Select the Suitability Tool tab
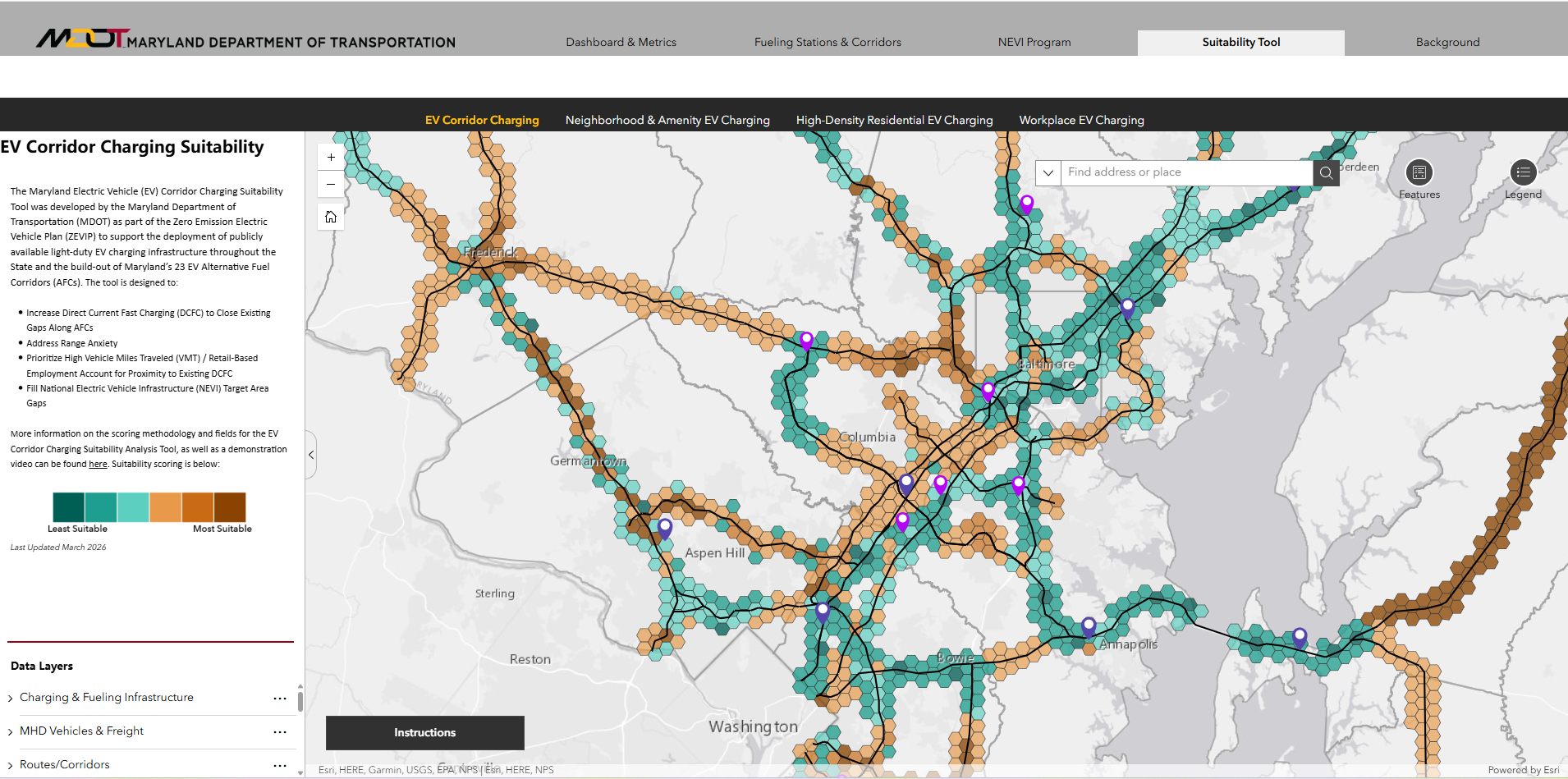1568x779 pixels. pos(1240,43)
